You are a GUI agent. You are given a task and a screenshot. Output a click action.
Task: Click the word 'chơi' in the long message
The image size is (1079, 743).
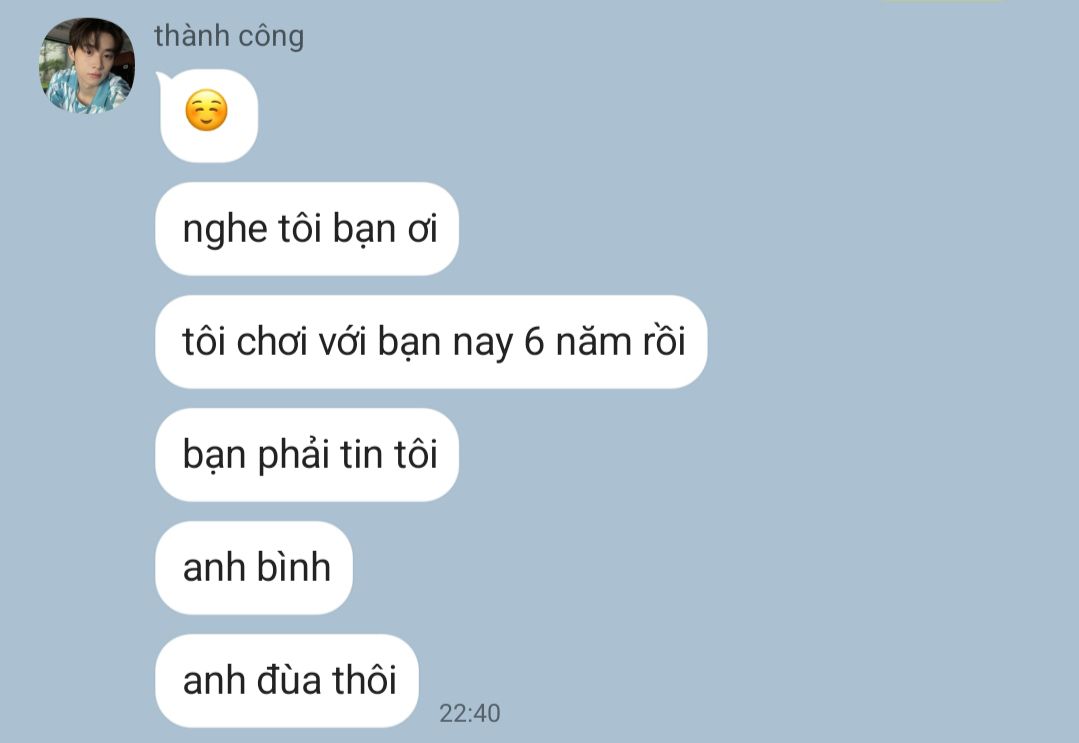tap(271, 341)
